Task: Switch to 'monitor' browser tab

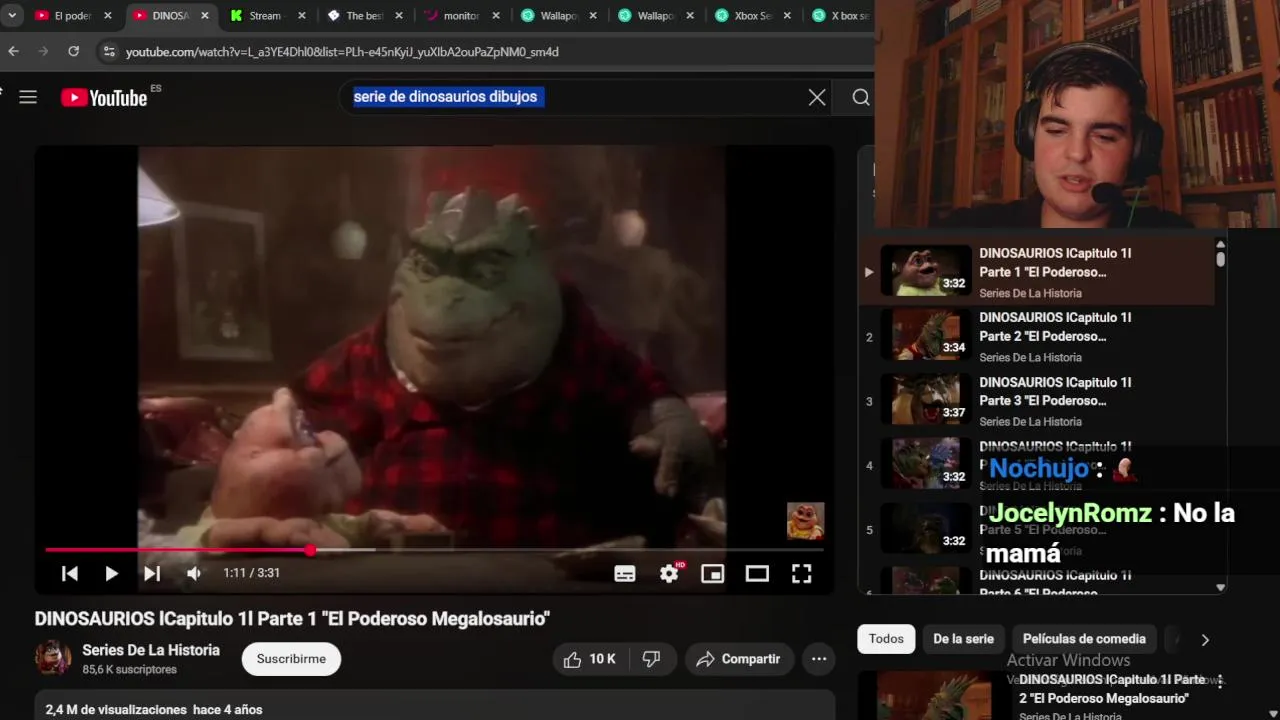Action: click(x=461, y=16)
